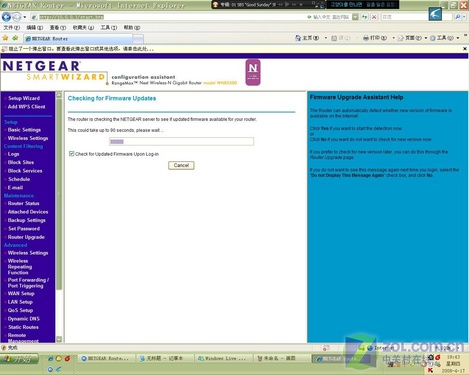This screenshot has width=469, height=375.
Task: Expand the Home button dropdown arrow
Action: [x=326, y=38]
